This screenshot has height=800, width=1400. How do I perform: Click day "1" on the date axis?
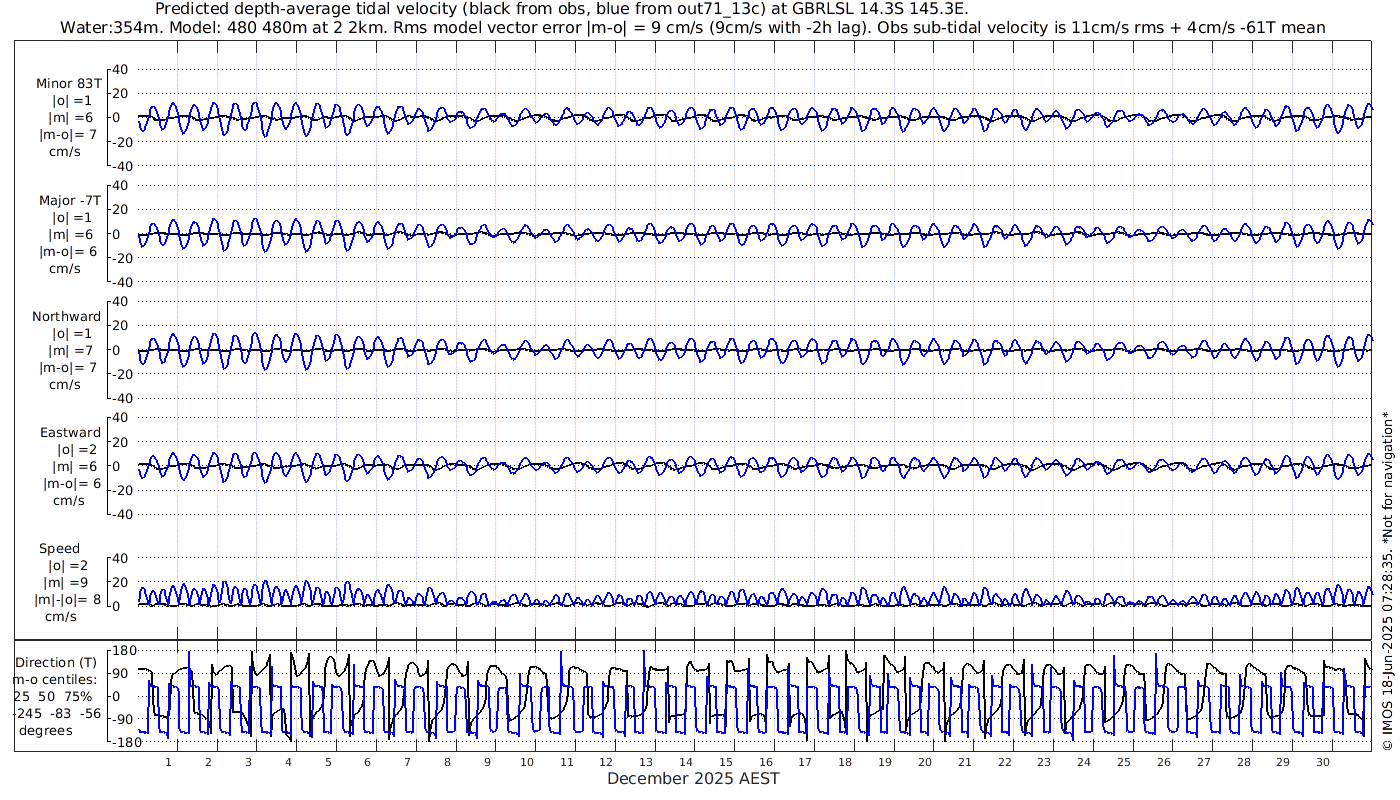pyautogui.click(x=169, y=762)
